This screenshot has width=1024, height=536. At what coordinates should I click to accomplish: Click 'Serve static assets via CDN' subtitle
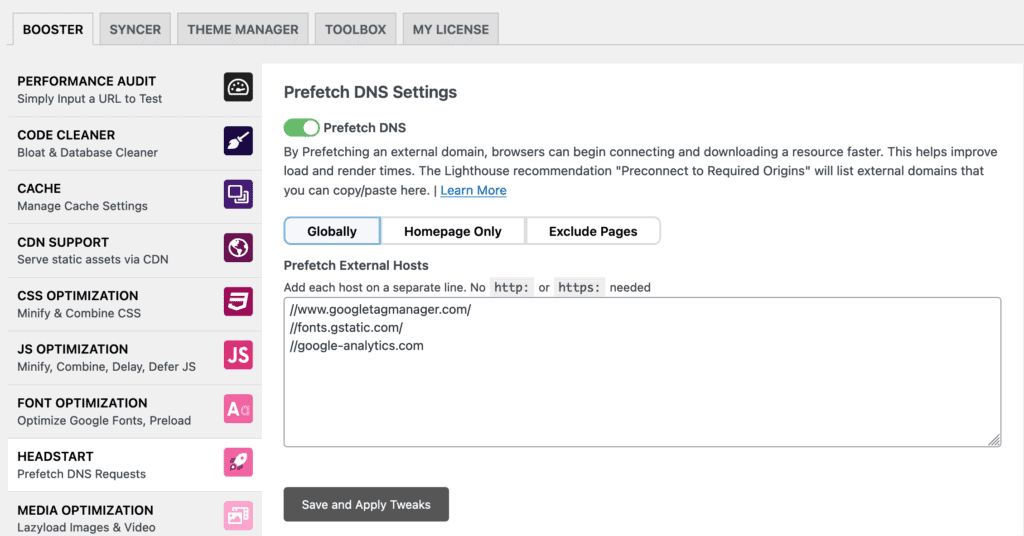(93, 260)
